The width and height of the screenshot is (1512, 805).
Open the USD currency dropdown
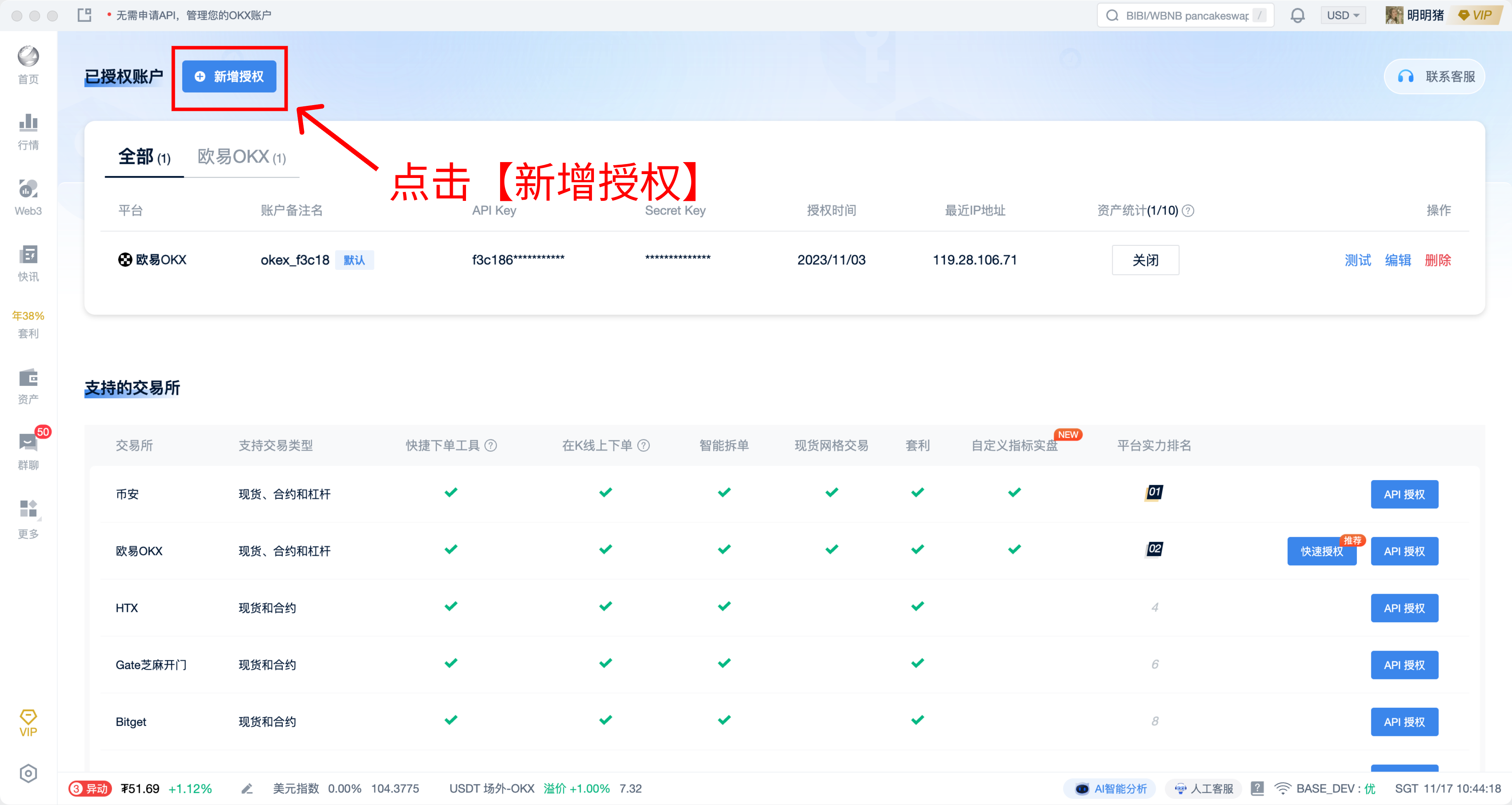(1343, 15)
